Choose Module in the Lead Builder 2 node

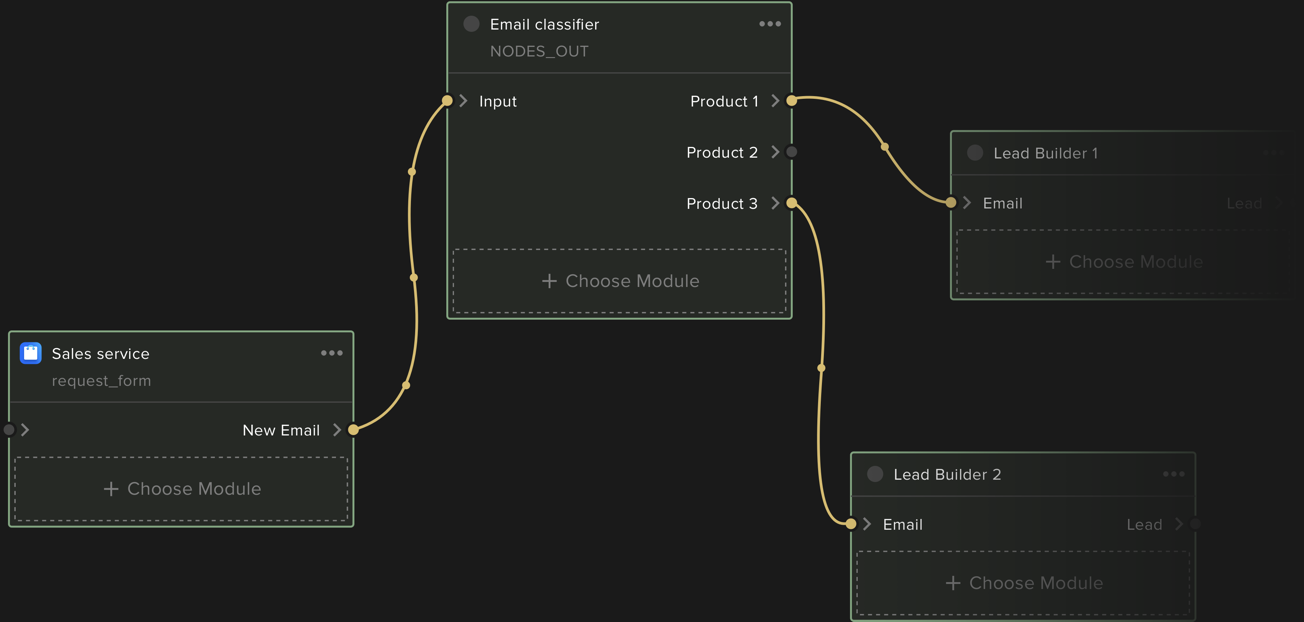coord(1023,583)
